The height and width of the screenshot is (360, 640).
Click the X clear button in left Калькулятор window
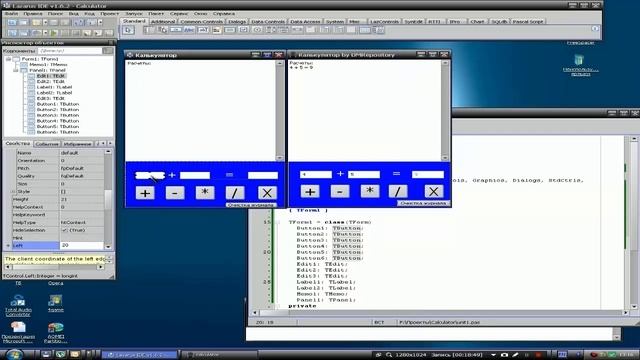tap(267, 193)
